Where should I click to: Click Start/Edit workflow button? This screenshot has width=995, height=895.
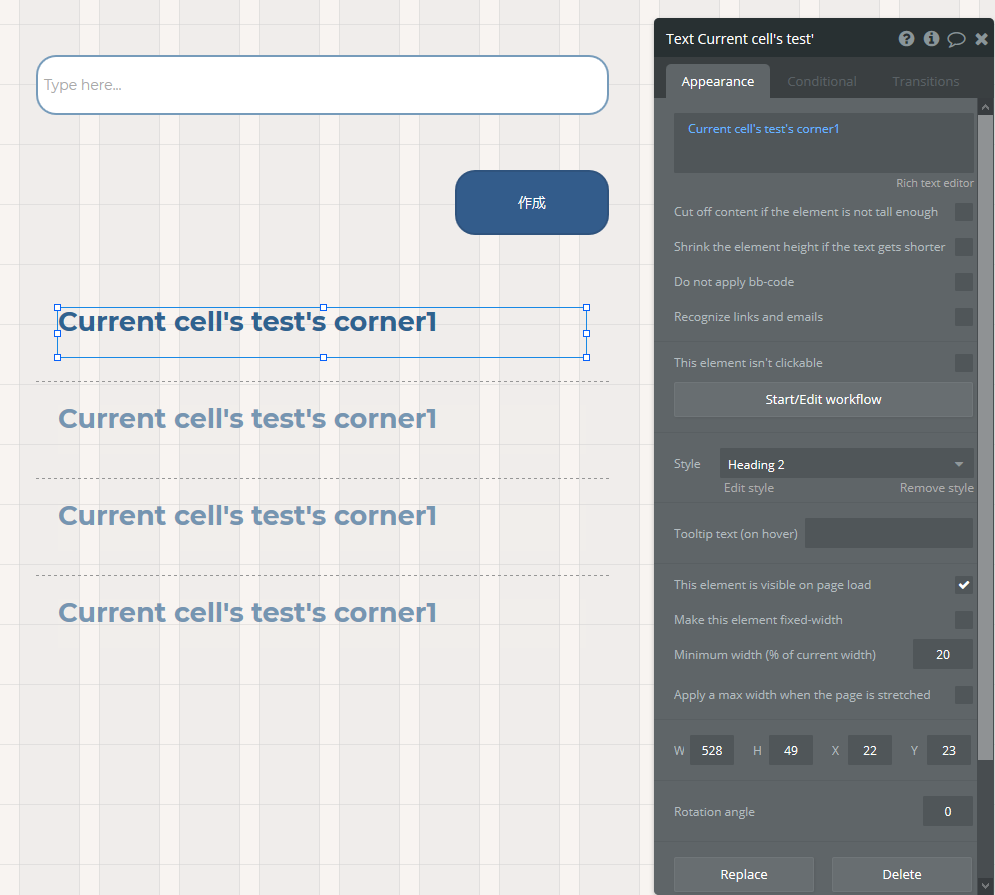pyautogui.click(x=823, y=399)
